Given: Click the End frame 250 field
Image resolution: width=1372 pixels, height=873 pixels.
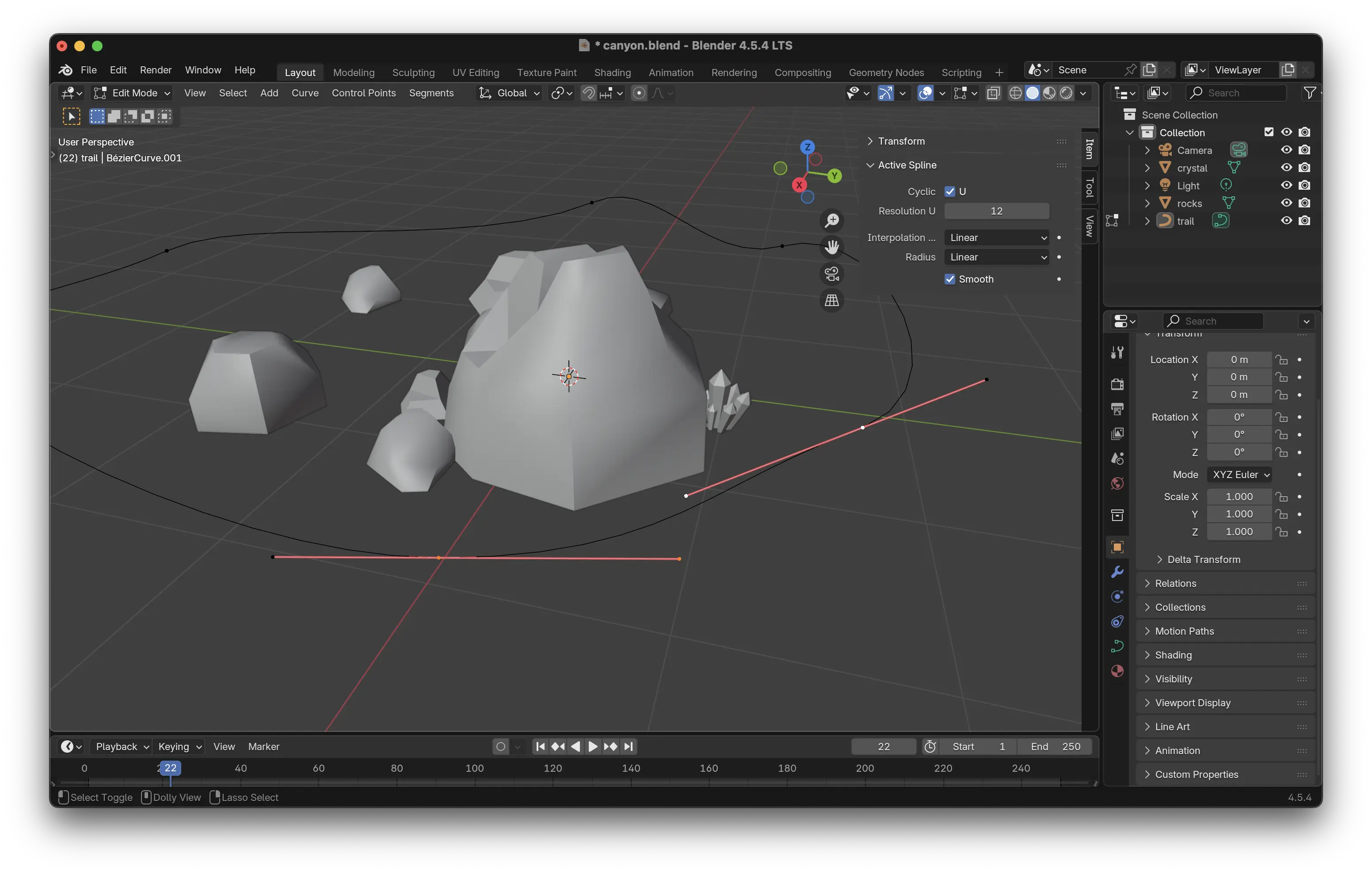Looking at the screenshot, I should click(1056, 747).
